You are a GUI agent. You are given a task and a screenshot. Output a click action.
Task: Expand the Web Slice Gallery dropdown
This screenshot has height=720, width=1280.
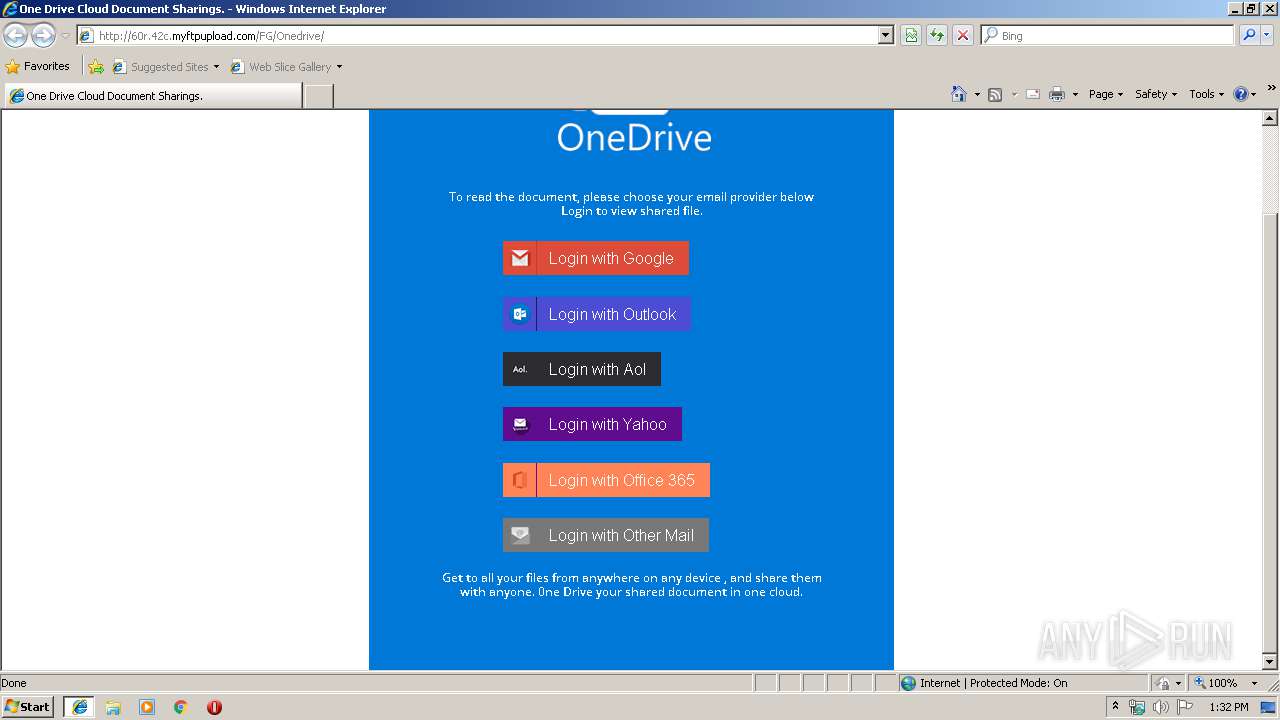click(339, 67)
